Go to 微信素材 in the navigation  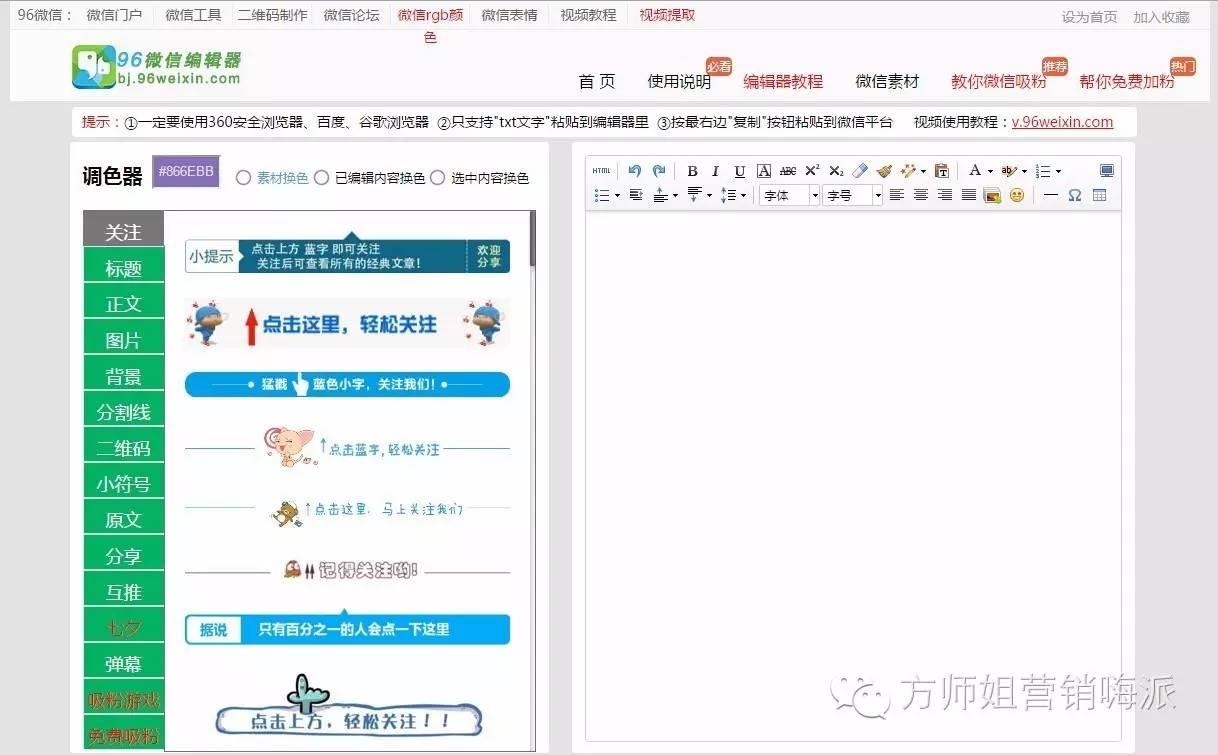click(886, 82)
